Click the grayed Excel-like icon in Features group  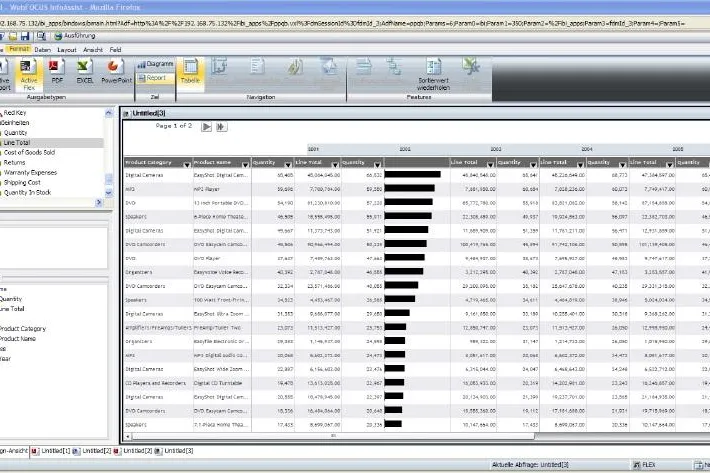471,67
